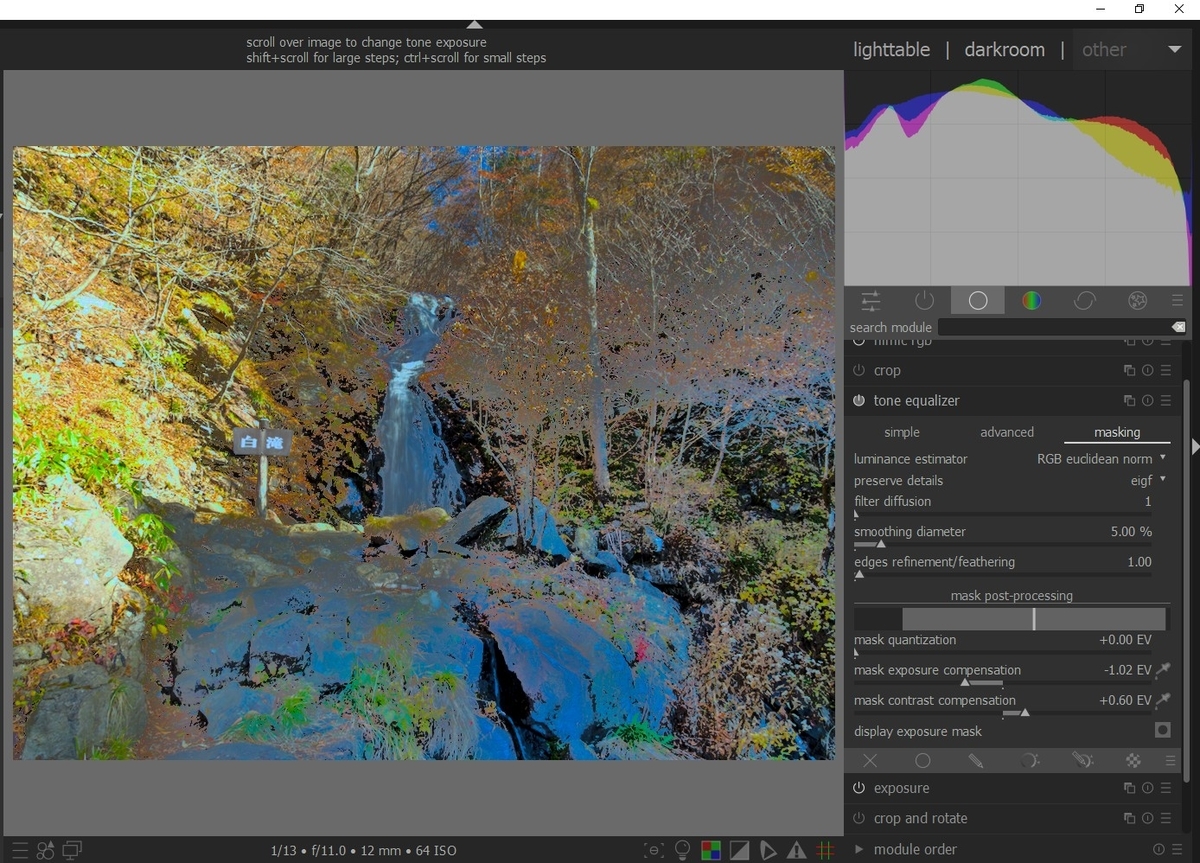Open presets menu of crop module
The height and width of the screenshot is (863, 1200).
pos(1165,370)
